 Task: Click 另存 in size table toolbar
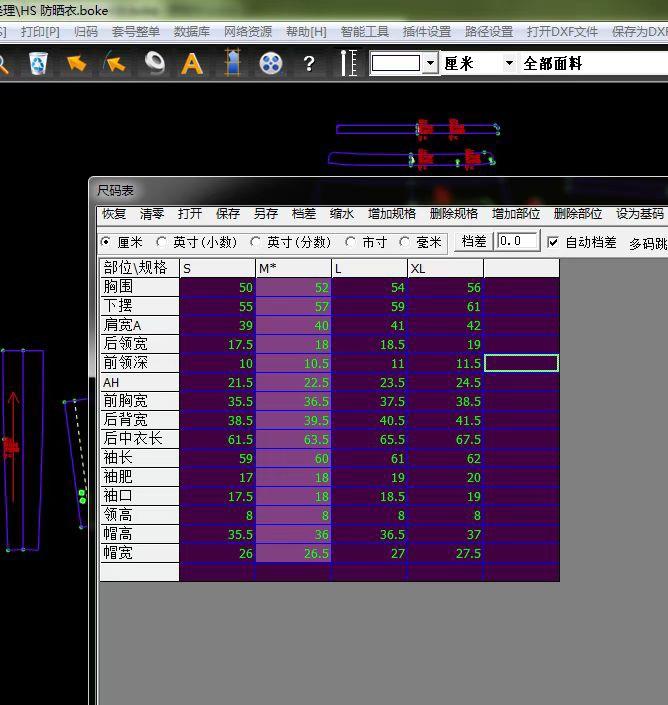[266, 214]
